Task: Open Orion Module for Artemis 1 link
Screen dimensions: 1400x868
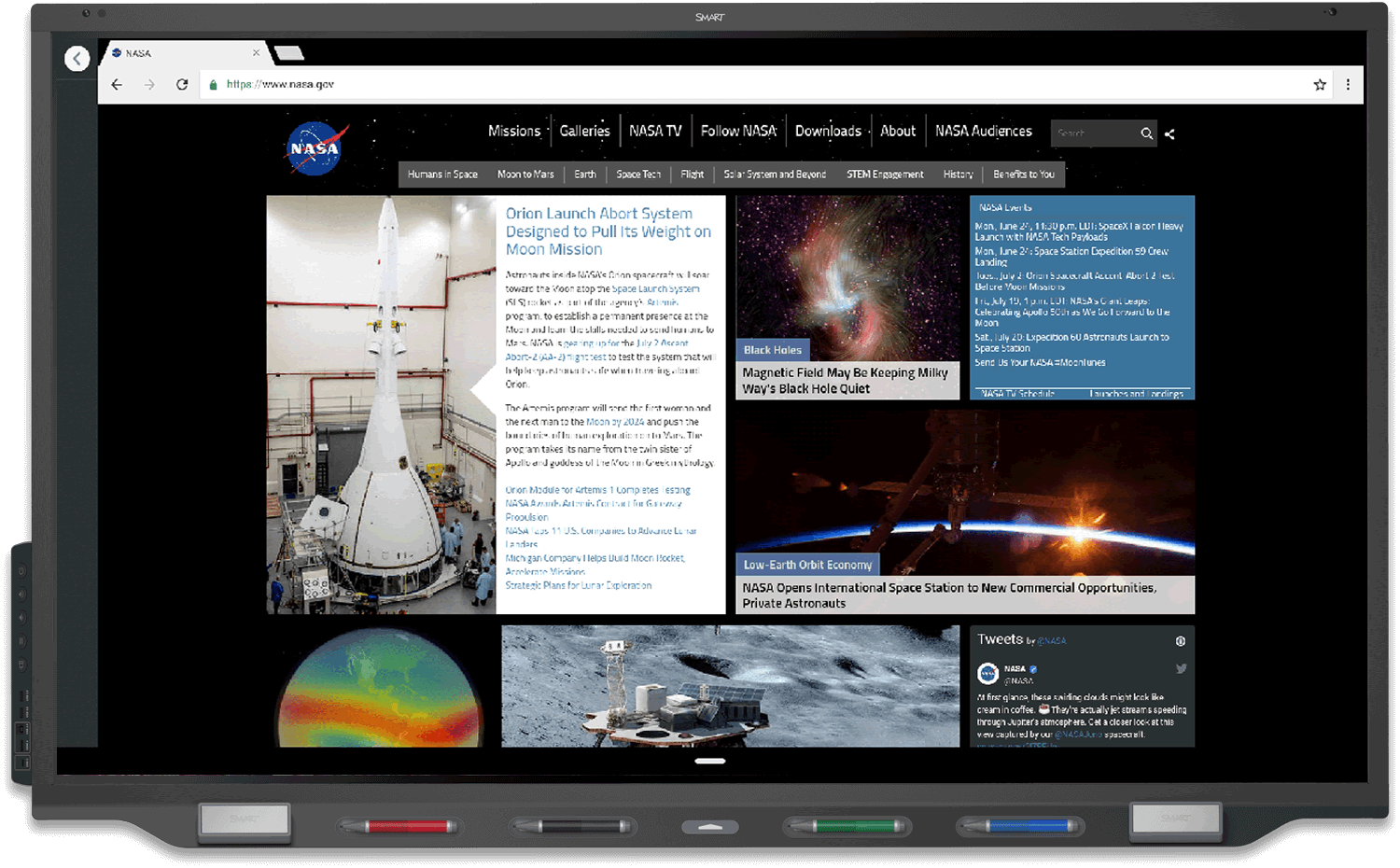Action: pyautogui.click(x=598, y=490)
